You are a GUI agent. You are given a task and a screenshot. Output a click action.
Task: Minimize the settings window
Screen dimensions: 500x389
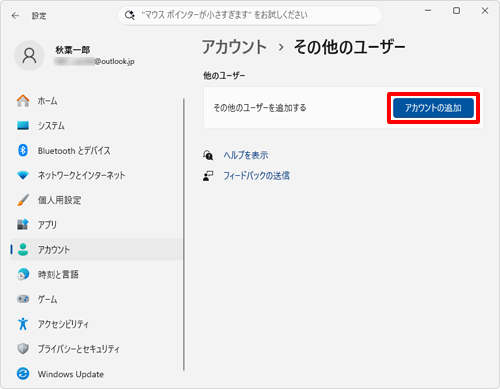click(x=428, y=11)
